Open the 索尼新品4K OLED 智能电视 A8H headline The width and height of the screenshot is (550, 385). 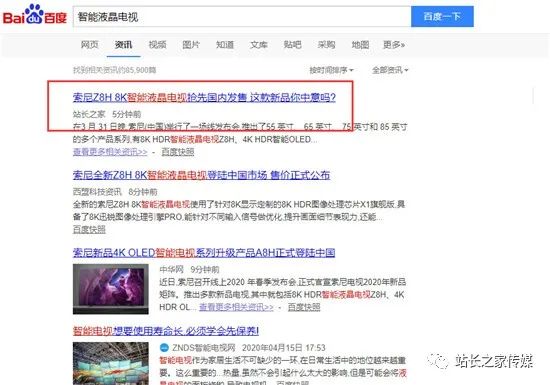[x=204, y=252]
